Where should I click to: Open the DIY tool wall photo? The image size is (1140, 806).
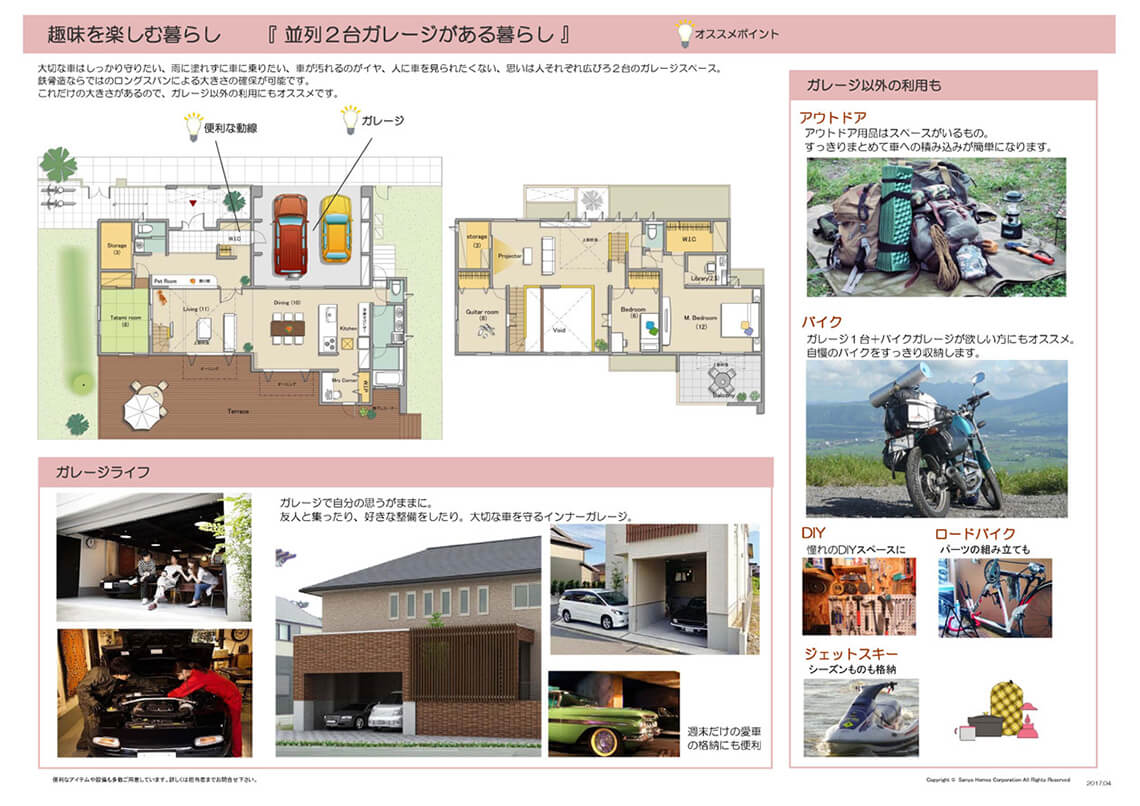858,596
